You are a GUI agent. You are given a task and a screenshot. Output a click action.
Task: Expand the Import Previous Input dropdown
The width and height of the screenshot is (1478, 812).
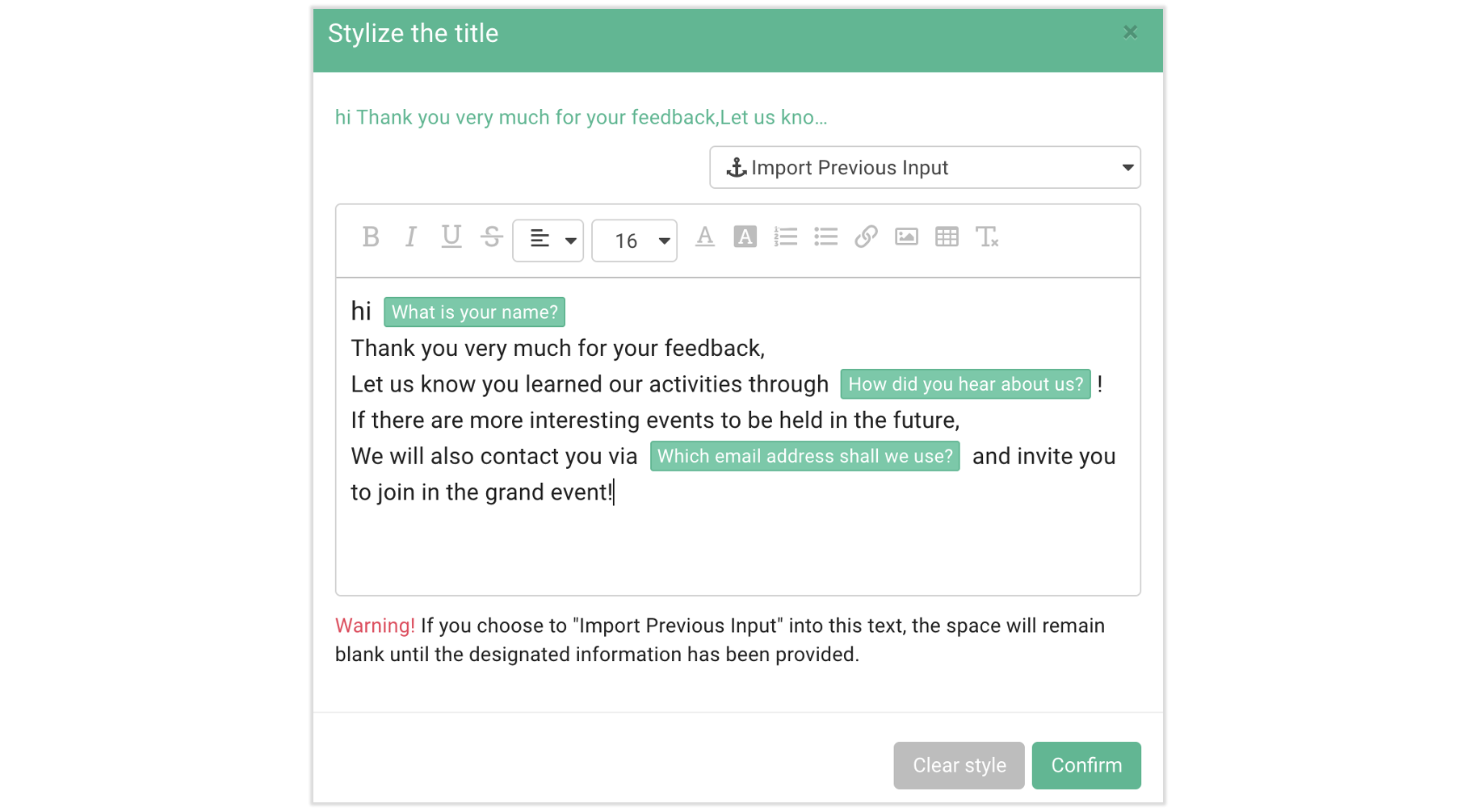click(x=1127, y=168)
